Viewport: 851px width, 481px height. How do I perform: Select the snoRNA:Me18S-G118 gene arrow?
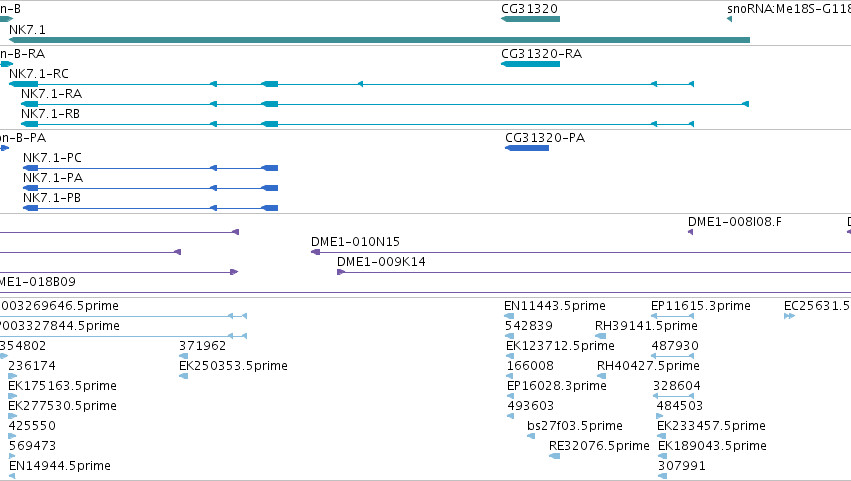(729, 19)
